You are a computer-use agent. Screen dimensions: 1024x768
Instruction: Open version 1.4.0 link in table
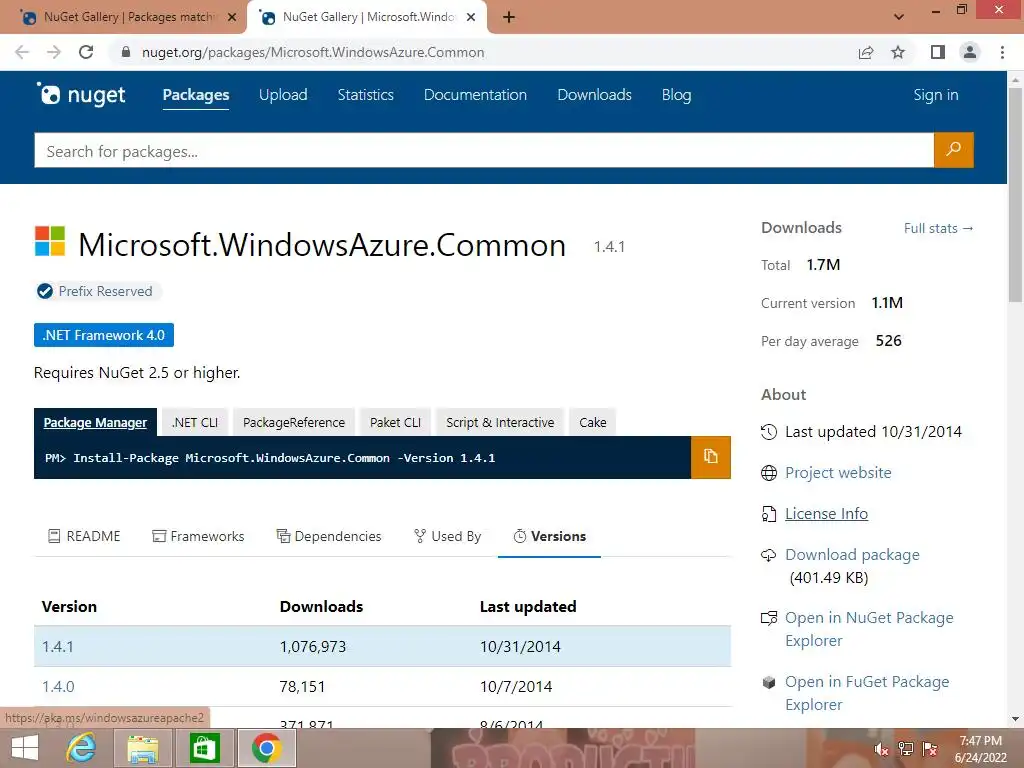[58, 686]
